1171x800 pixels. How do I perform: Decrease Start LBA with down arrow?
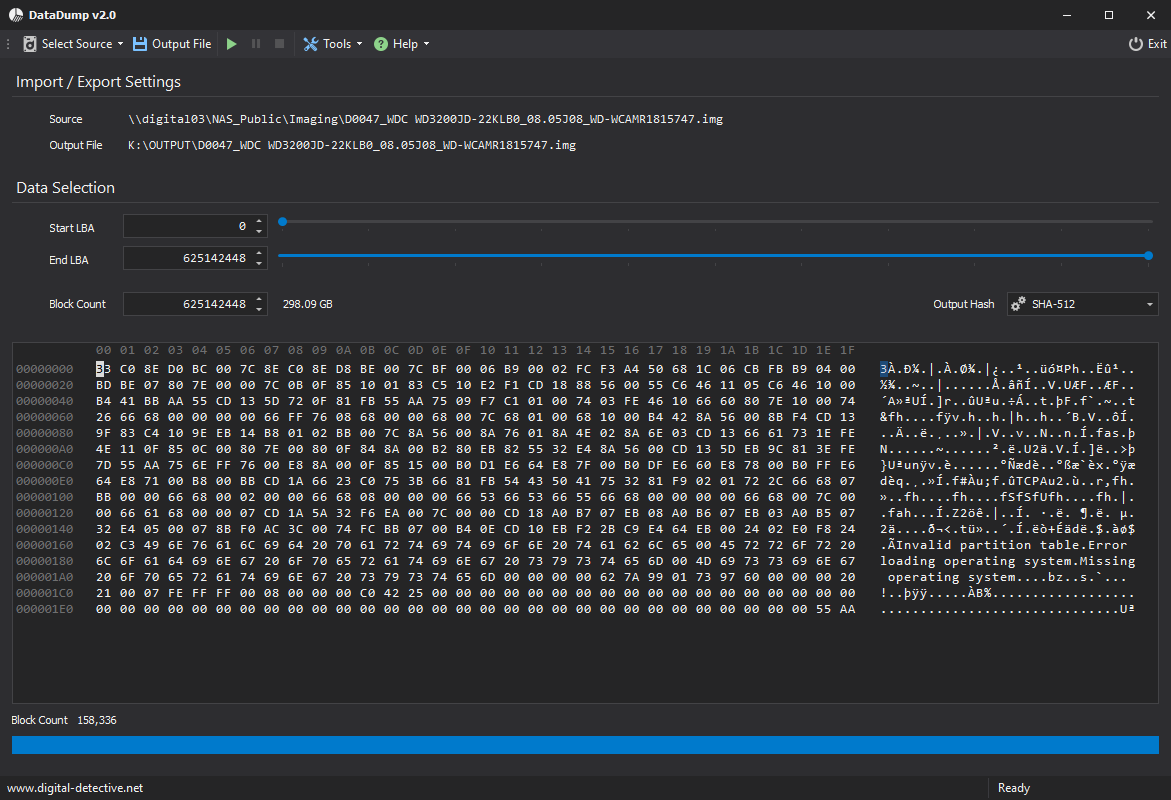pos(259,232)
